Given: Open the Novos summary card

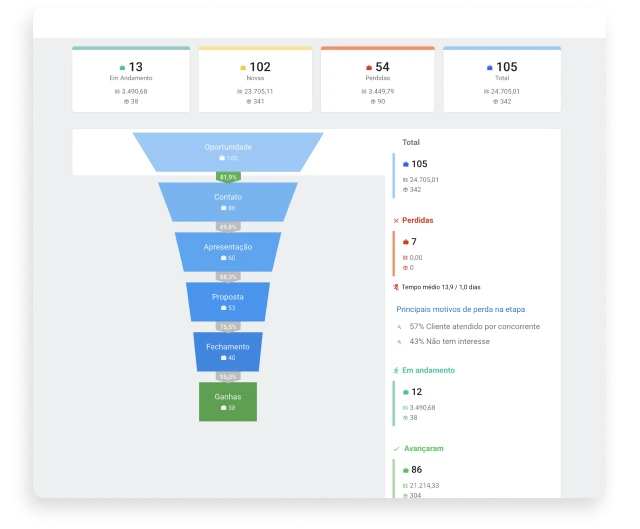Looking at the screenshot, I should [x=254, y=80].
